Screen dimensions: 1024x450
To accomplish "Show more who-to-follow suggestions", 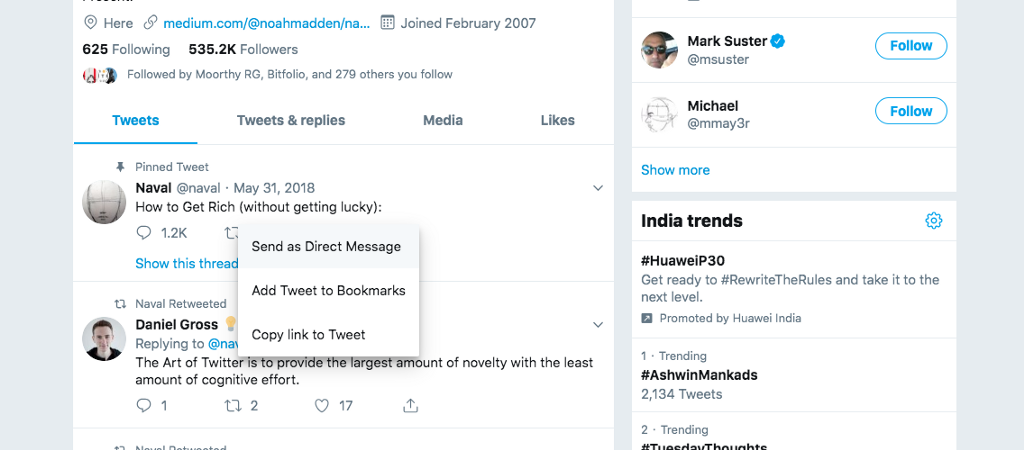I will pyautogui.click(x=675, y=170).
